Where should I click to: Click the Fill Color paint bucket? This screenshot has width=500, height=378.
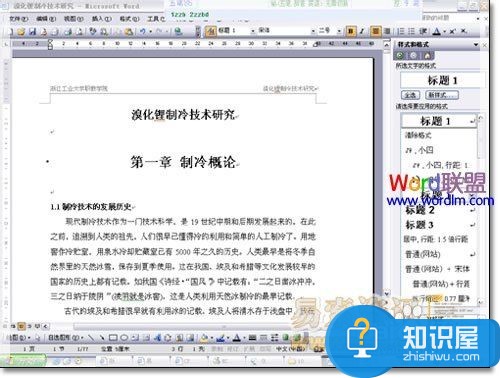[x=204, y=338]
